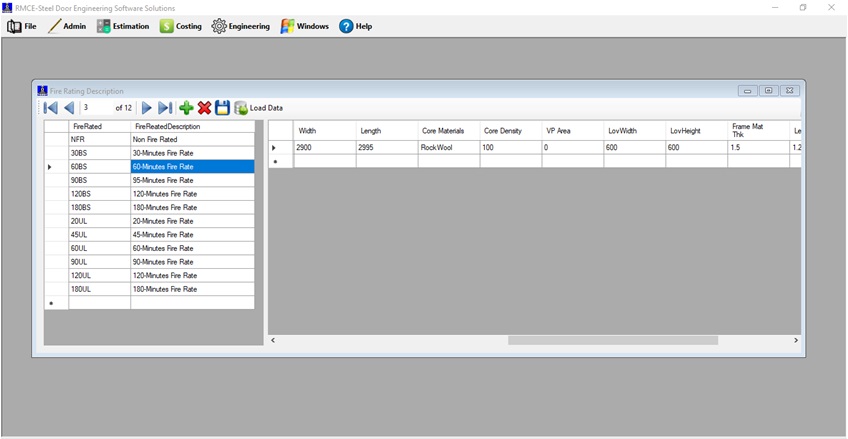Click the Core Density column header
Image resolution: width=848 pixels, height=439 pixels.
[511, 131]
